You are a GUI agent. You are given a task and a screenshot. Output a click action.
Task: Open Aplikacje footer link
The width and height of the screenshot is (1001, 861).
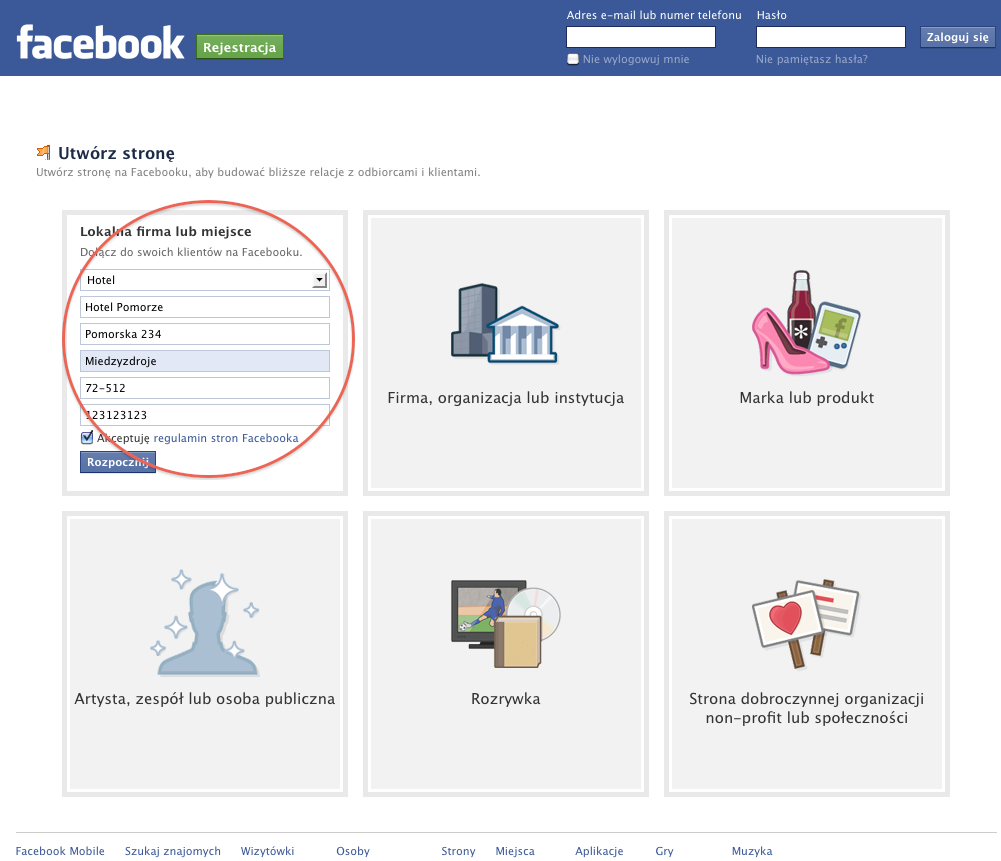click(599, 851)
